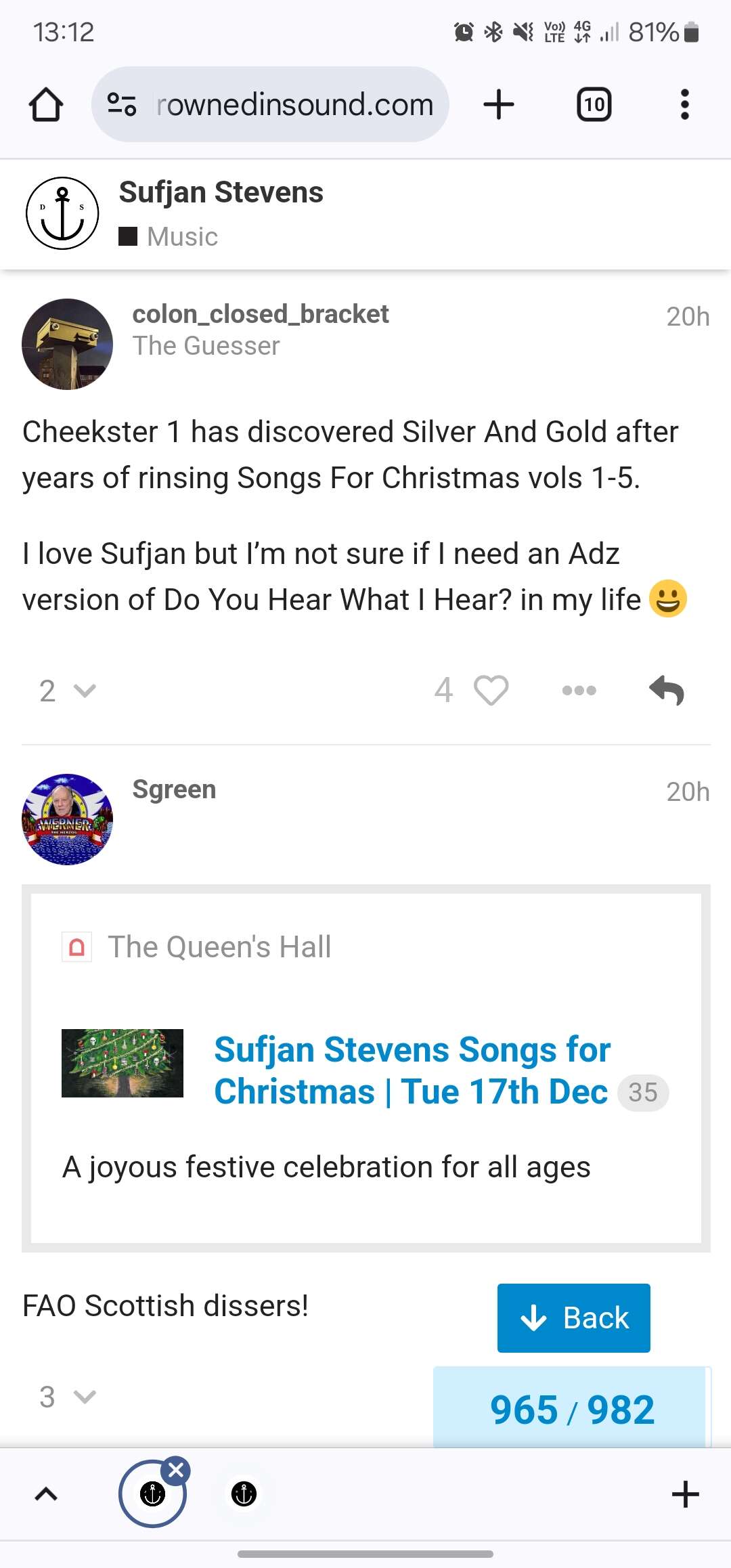The width and height of the screenshot is (731, 1568).
Task: Show more actions on colon_closed_bracket's post
Action: click(x=579, y=690)
